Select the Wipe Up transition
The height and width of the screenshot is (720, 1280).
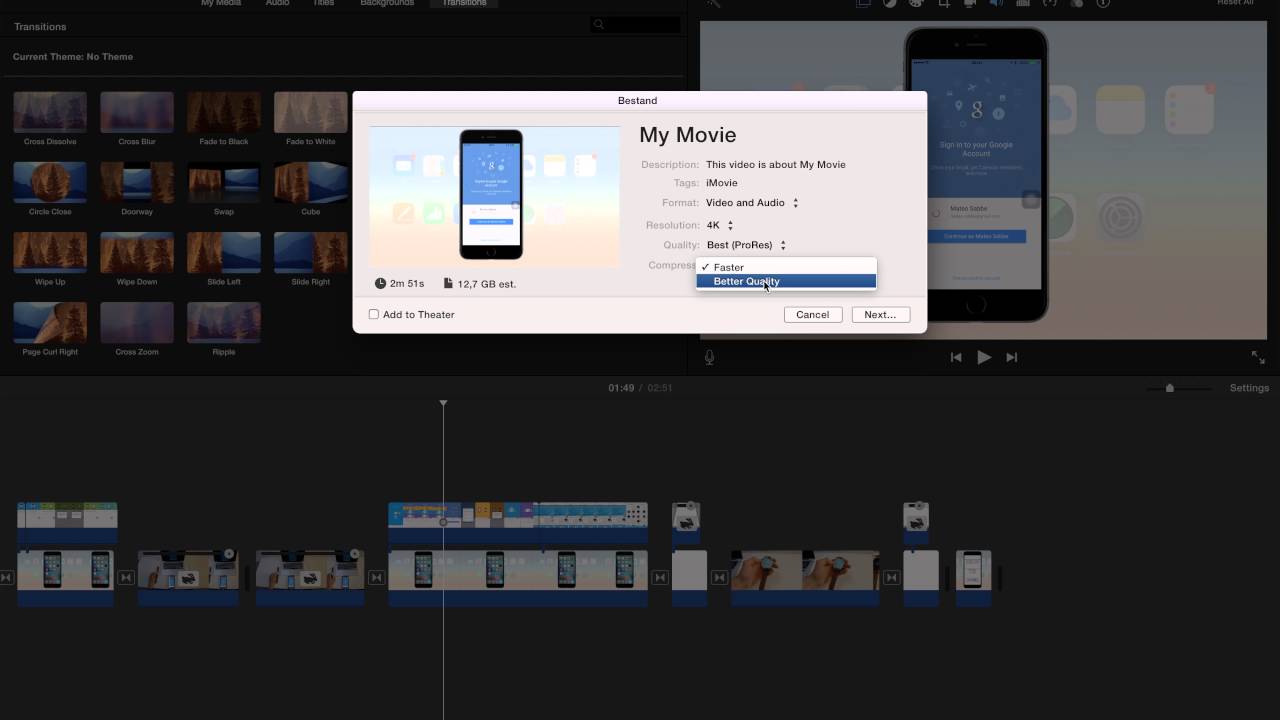[50, 252]
